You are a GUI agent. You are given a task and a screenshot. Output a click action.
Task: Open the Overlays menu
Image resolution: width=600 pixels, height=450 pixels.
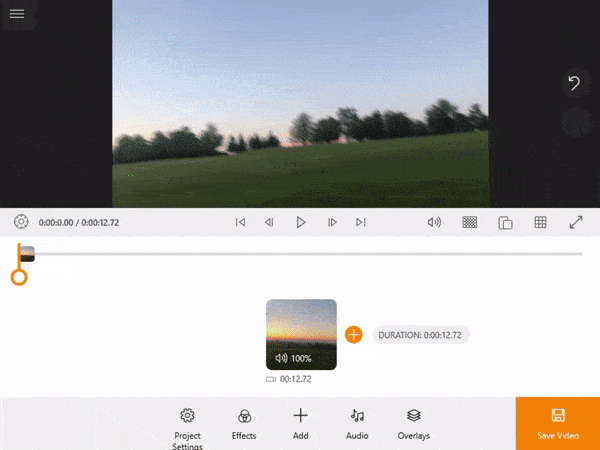point(414,425)
